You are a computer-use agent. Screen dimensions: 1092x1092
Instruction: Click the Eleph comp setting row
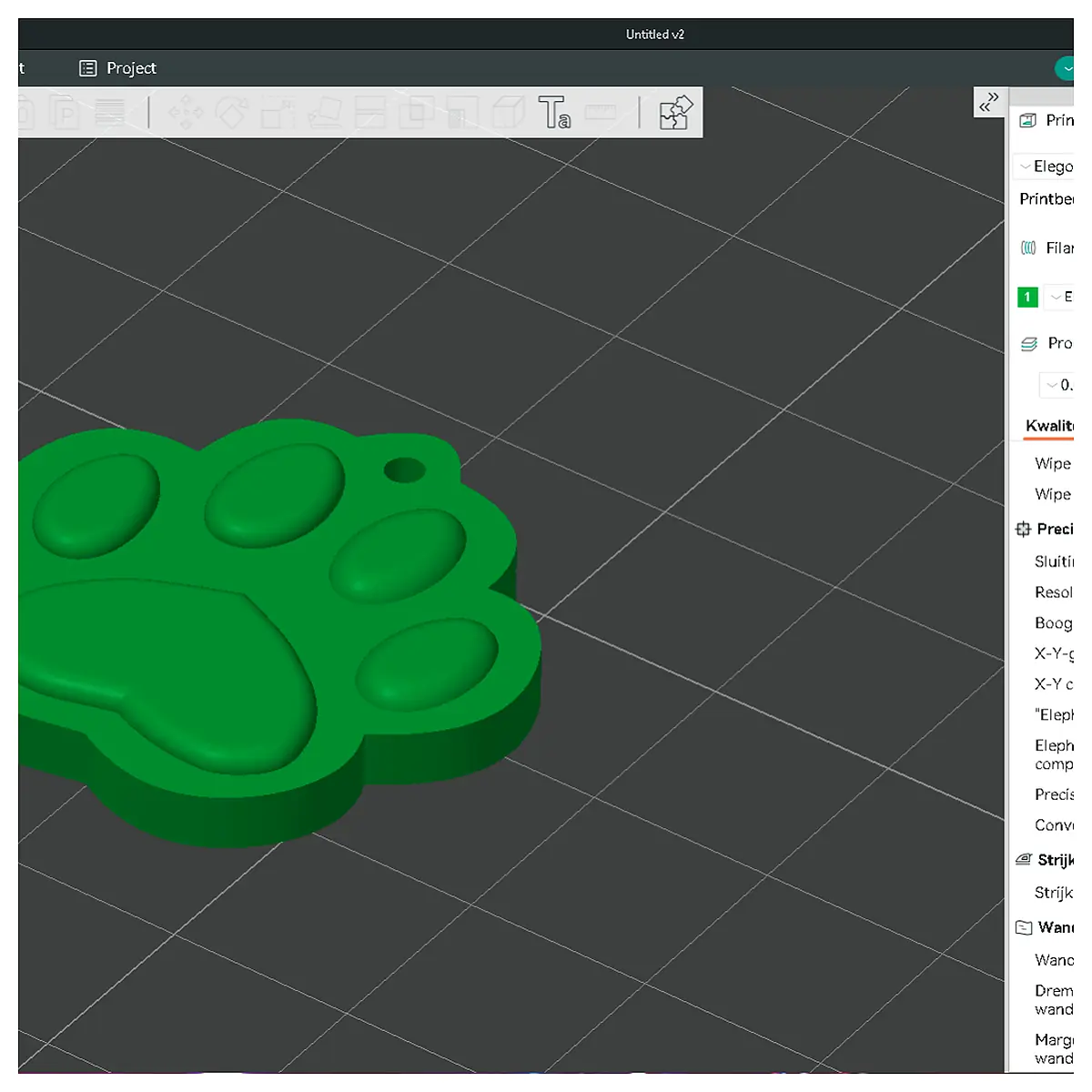[1054, 754]
